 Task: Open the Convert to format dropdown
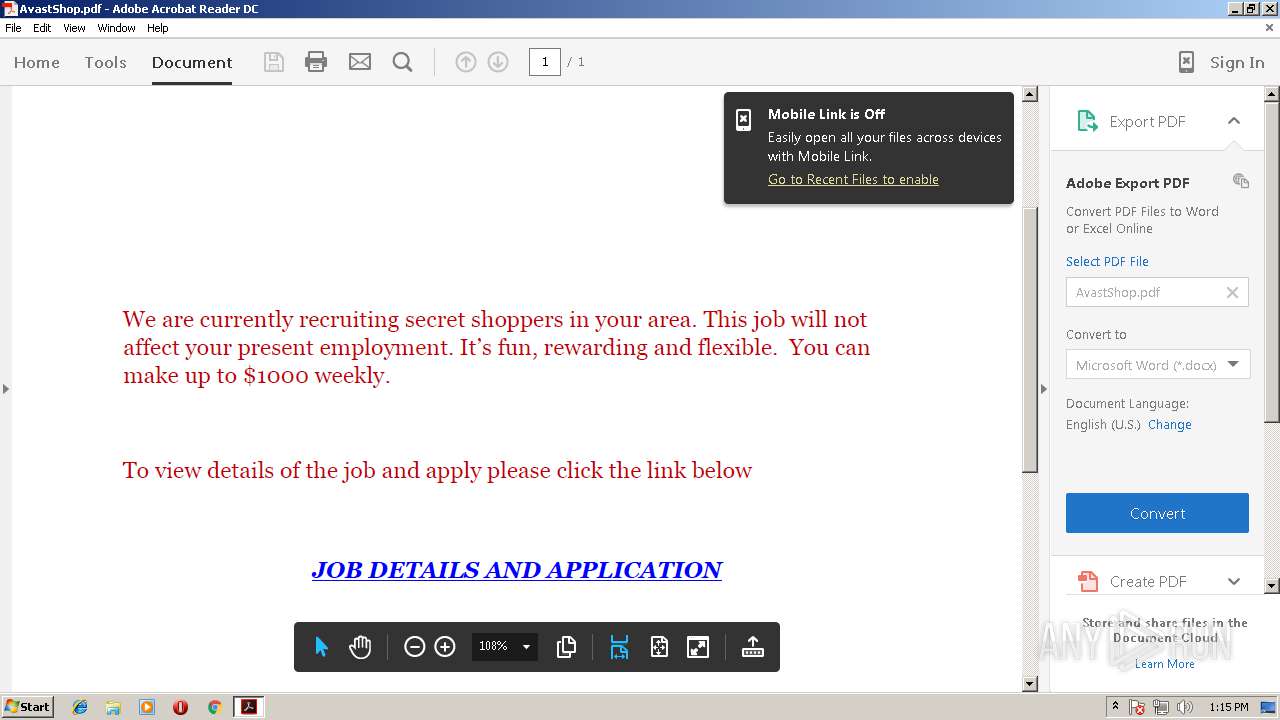pos(1157,365)
